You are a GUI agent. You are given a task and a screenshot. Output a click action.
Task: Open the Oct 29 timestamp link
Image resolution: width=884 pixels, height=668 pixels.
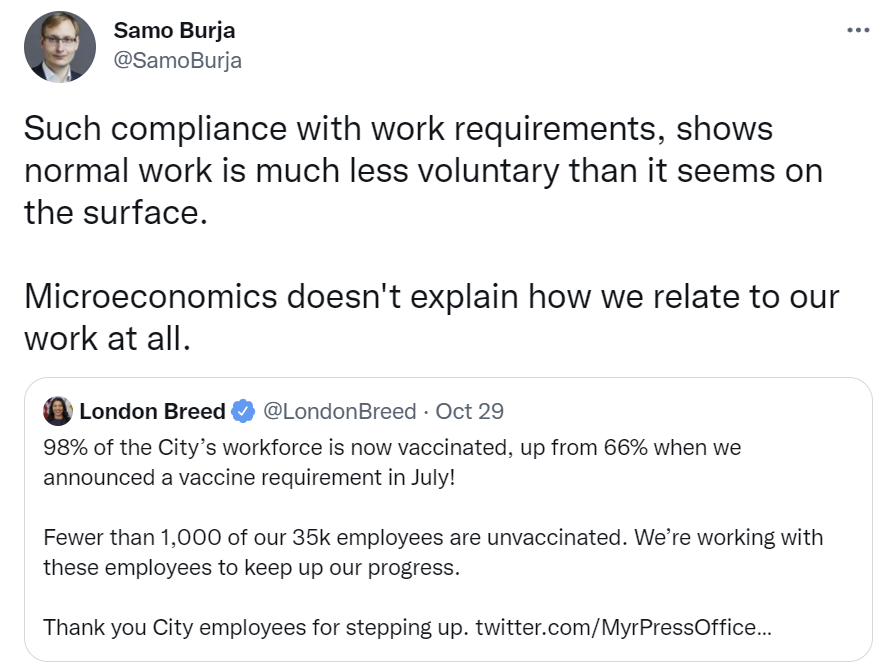point(469,411)
